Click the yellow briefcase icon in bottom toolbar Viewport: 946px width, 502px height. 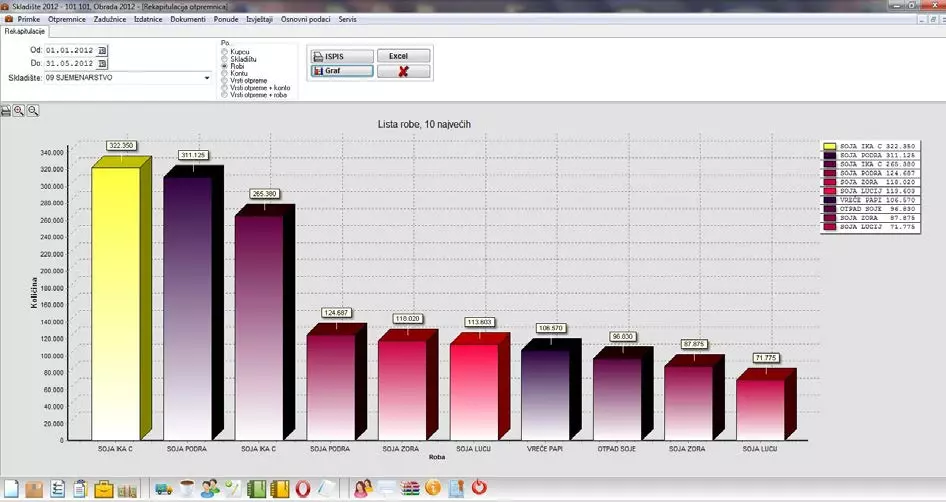coord(103,489)
